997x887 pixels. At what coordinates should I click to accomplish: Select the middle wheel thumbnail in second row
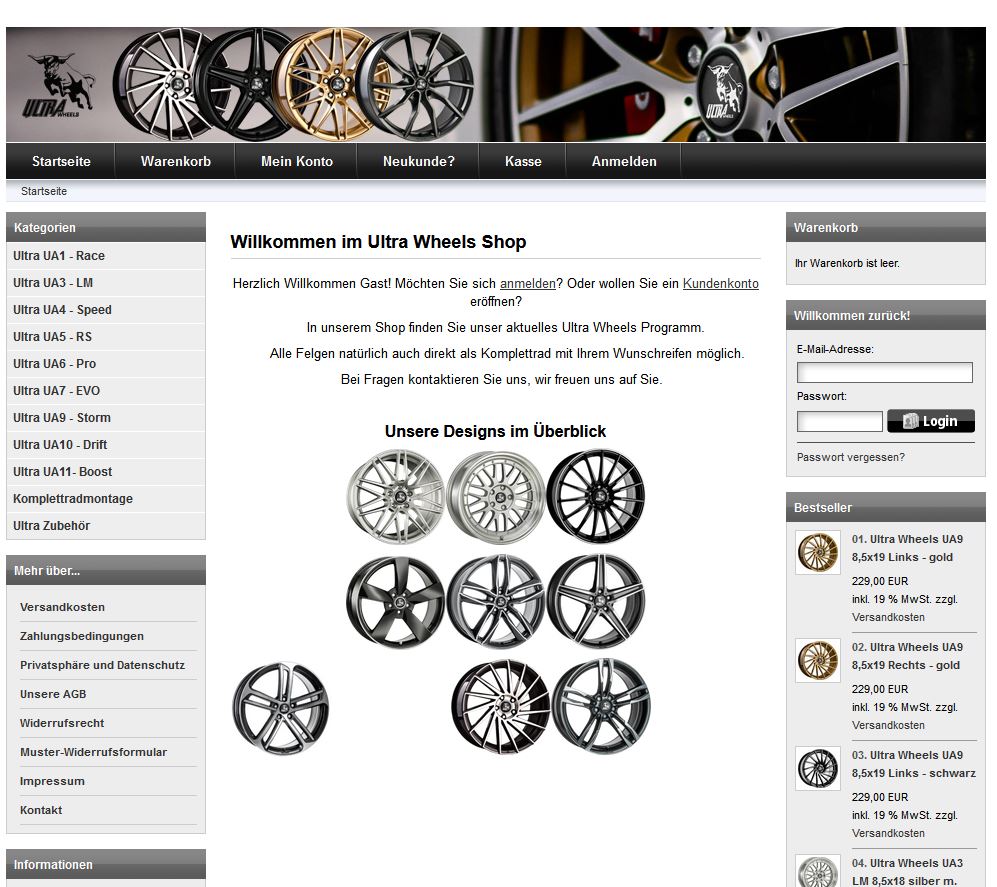click(496, 602)
